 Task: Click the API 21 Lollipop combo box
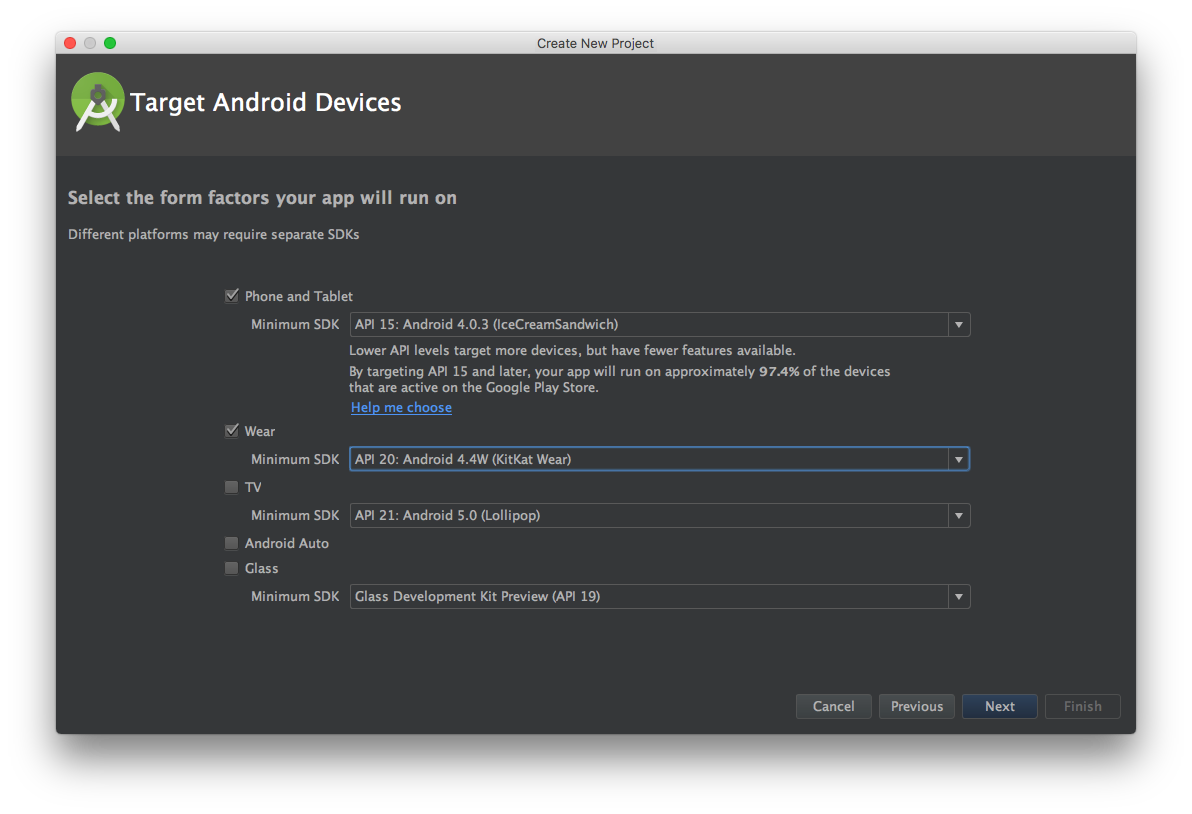coord(659,515)
